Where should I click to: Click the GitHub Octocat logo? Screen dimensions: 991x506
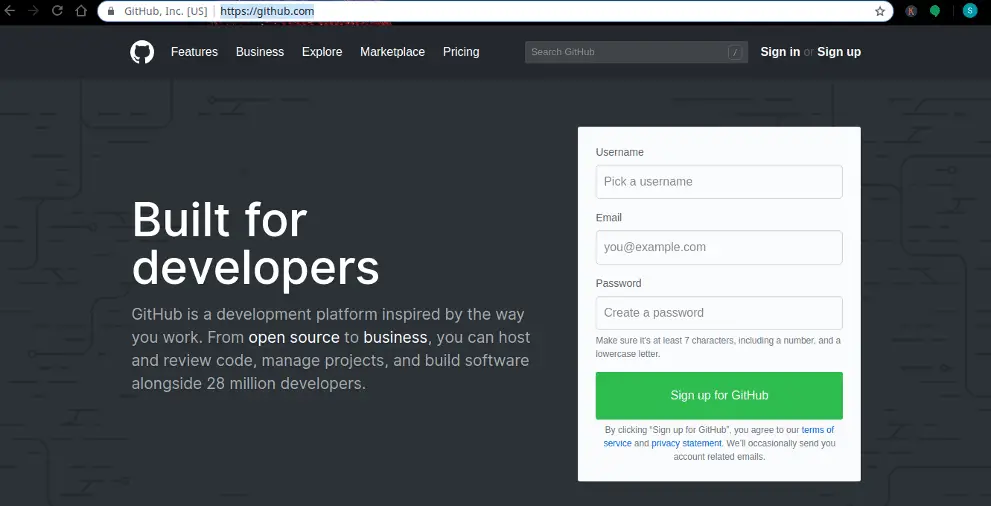142,52
